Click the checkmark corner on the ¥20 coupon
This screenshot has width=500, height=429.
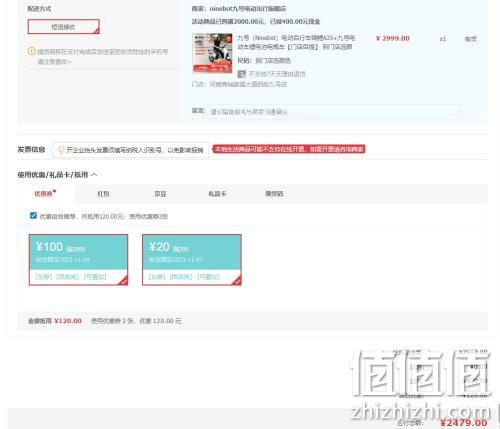point(236,281)
